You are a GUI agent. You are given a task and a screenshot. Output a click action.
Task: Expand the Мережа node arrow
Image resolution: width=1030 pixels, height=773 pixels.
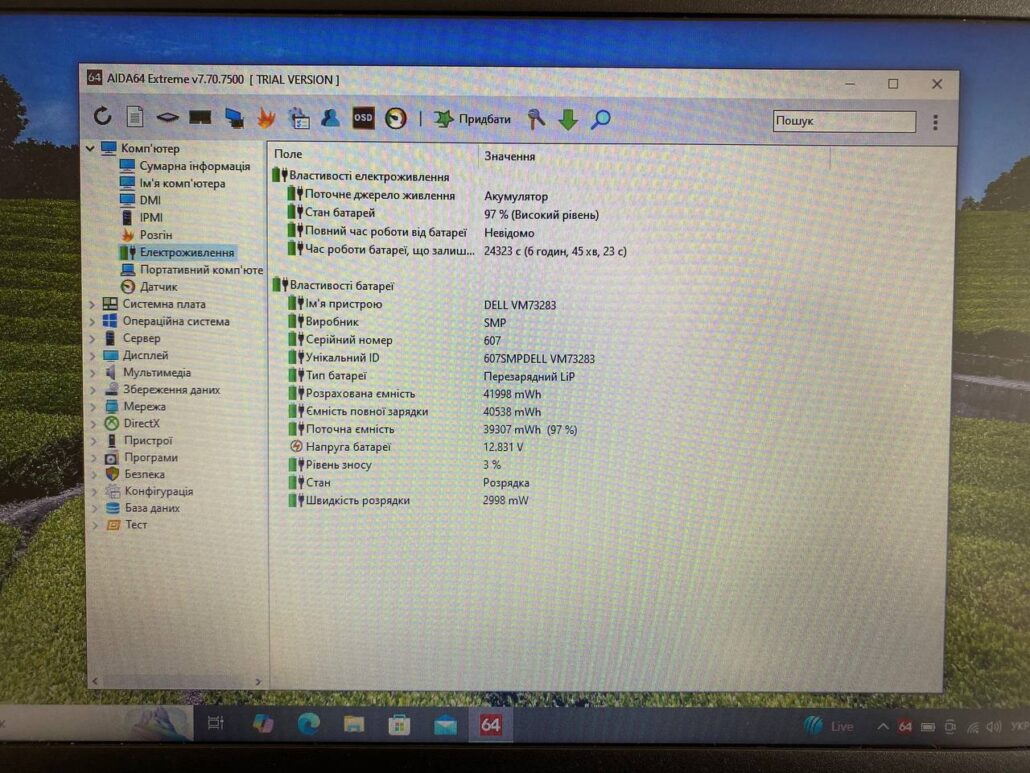pos(93,407)
